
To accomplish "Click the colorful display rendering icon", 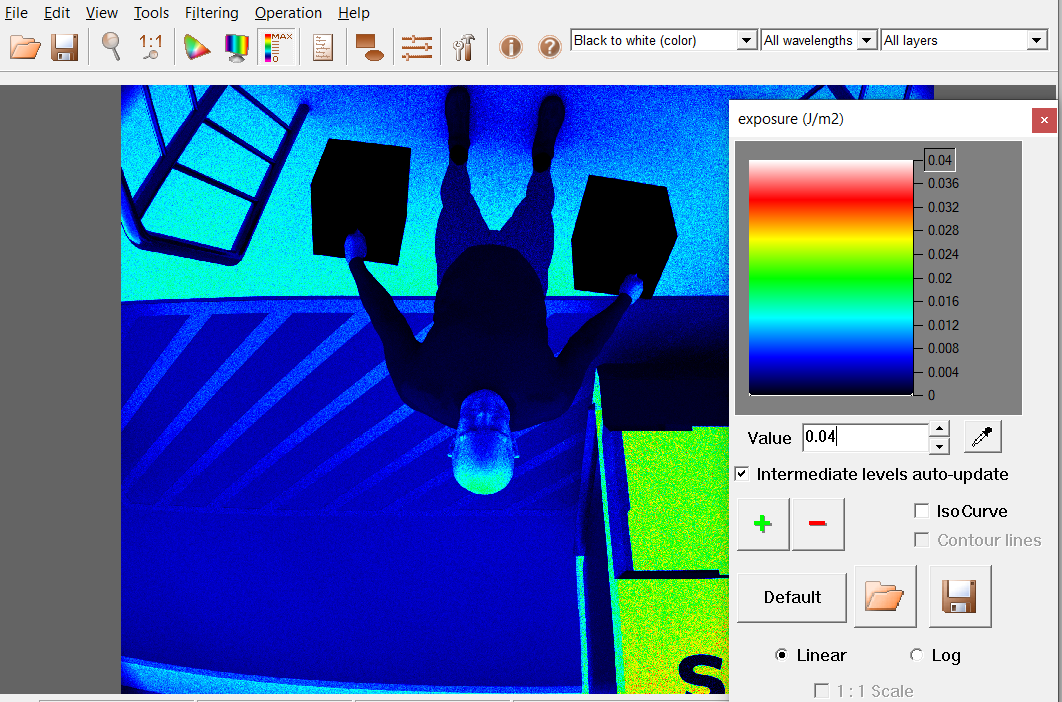I will tap(236, 47).
